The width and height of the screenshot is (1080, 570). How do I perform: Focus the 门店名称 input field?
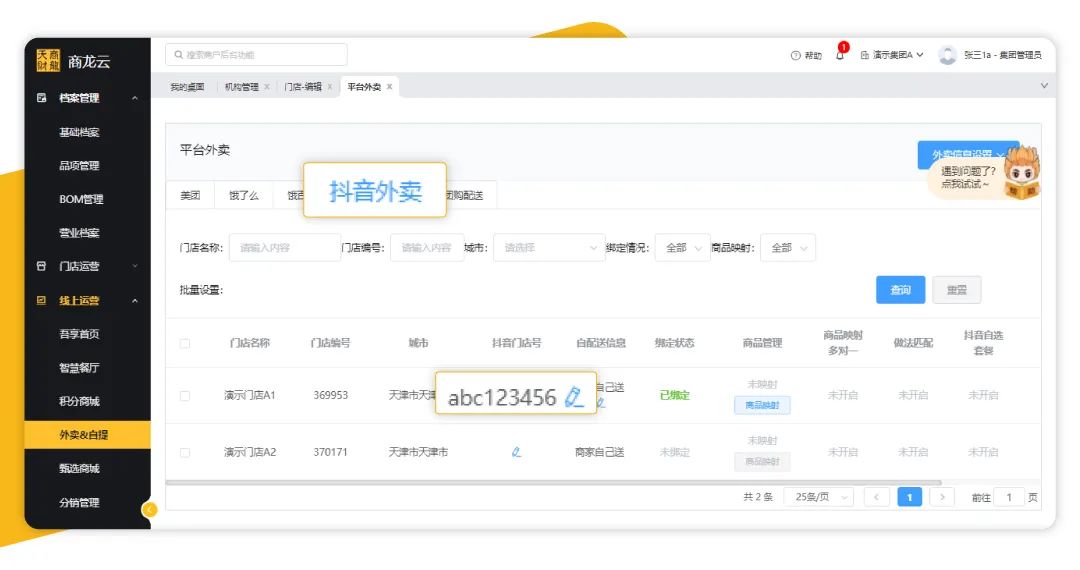click(x=284, y=248)
